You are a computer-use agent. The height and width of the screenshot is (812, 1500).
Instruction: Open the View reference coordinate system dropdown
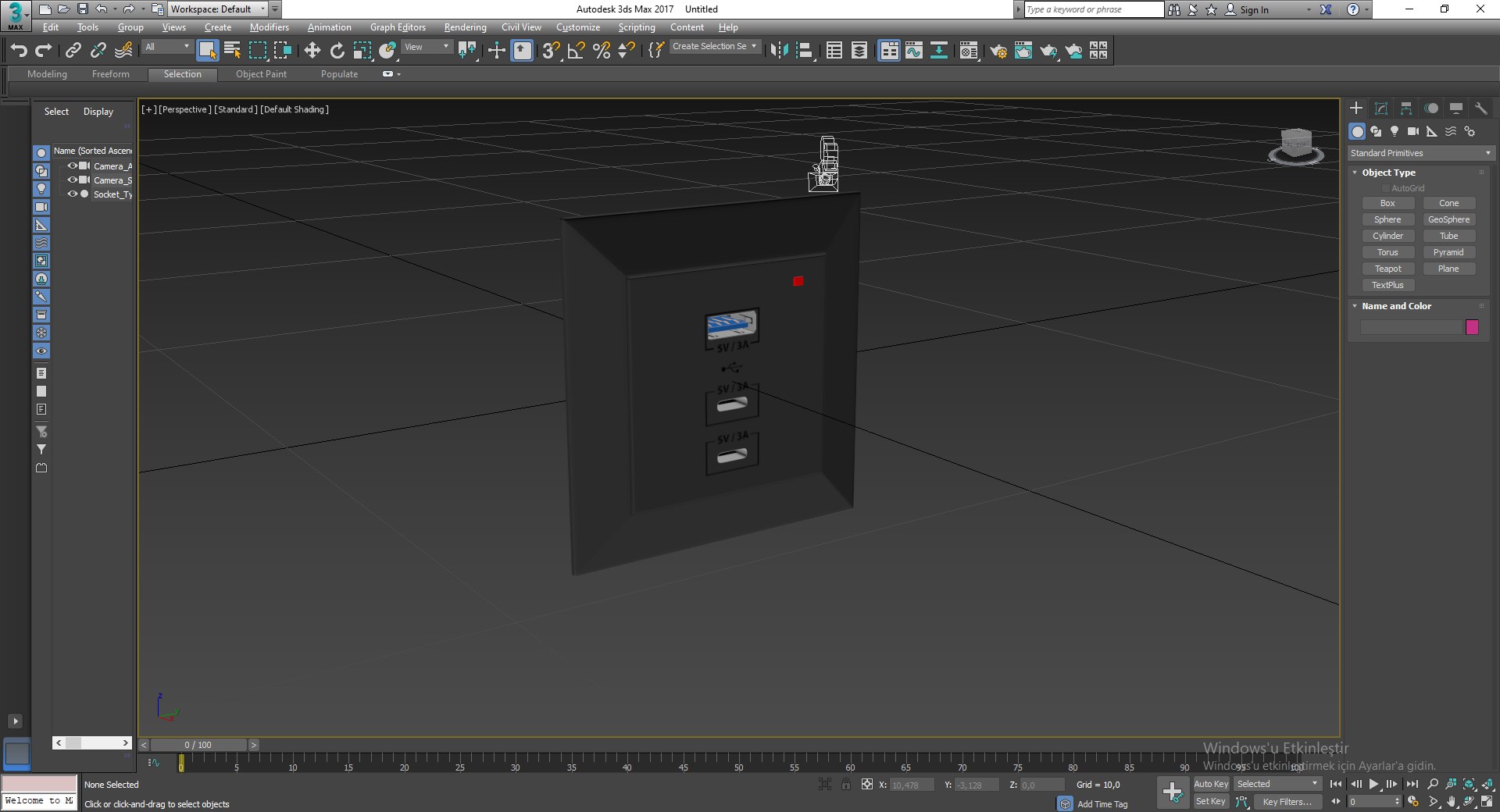click(427, 47)
